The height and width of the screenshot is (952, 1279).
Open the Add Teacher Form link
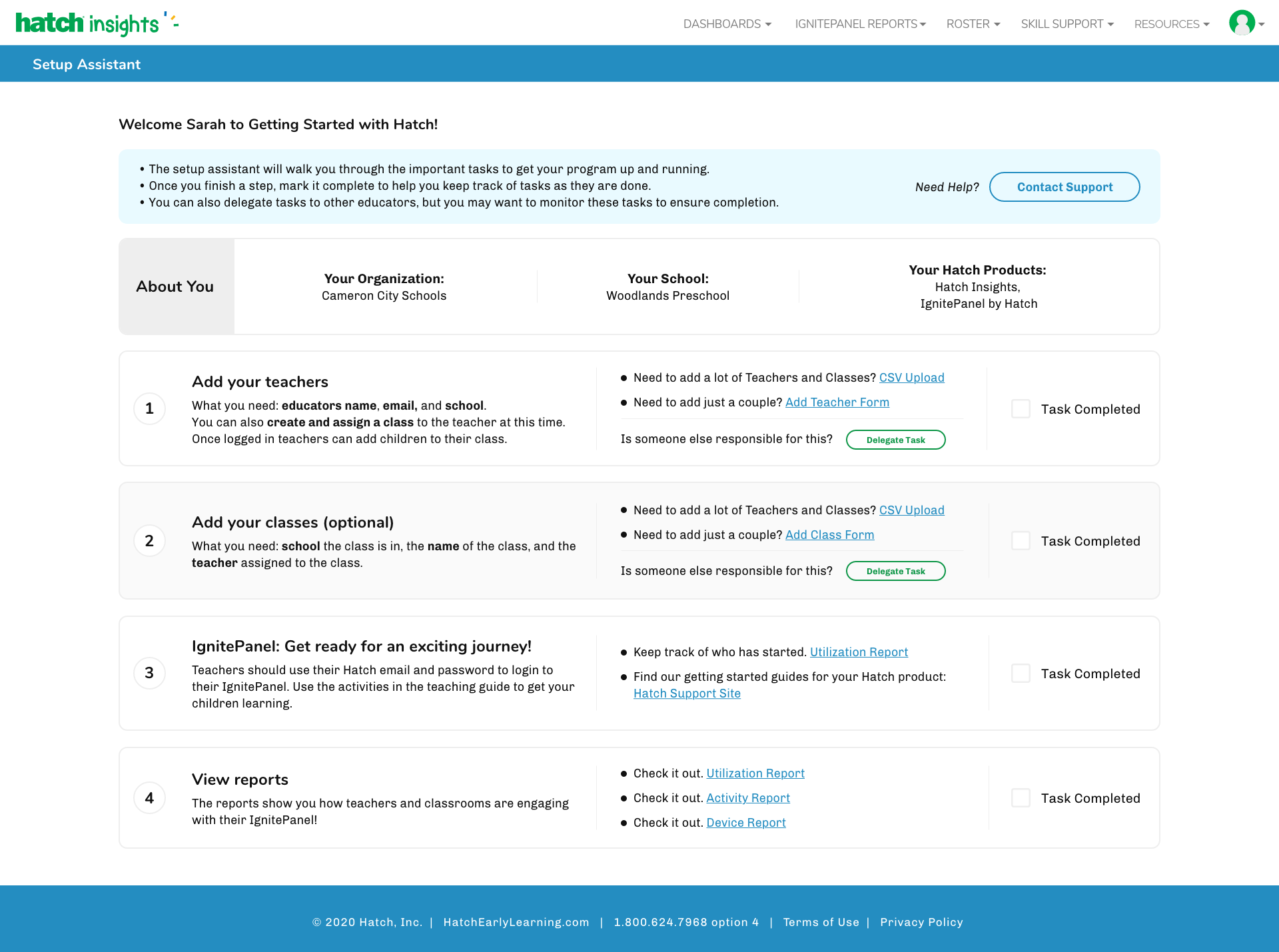click(837, 402)
